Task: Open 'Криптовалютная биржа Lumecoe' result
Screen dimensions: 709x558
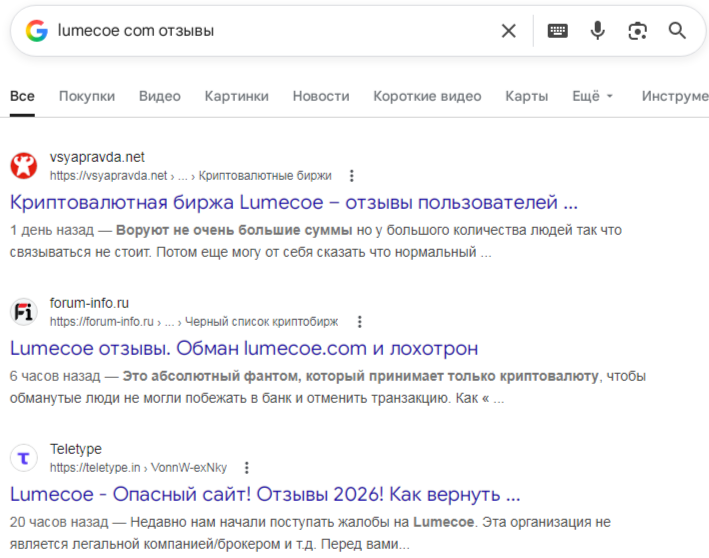Action: (294, 203)
